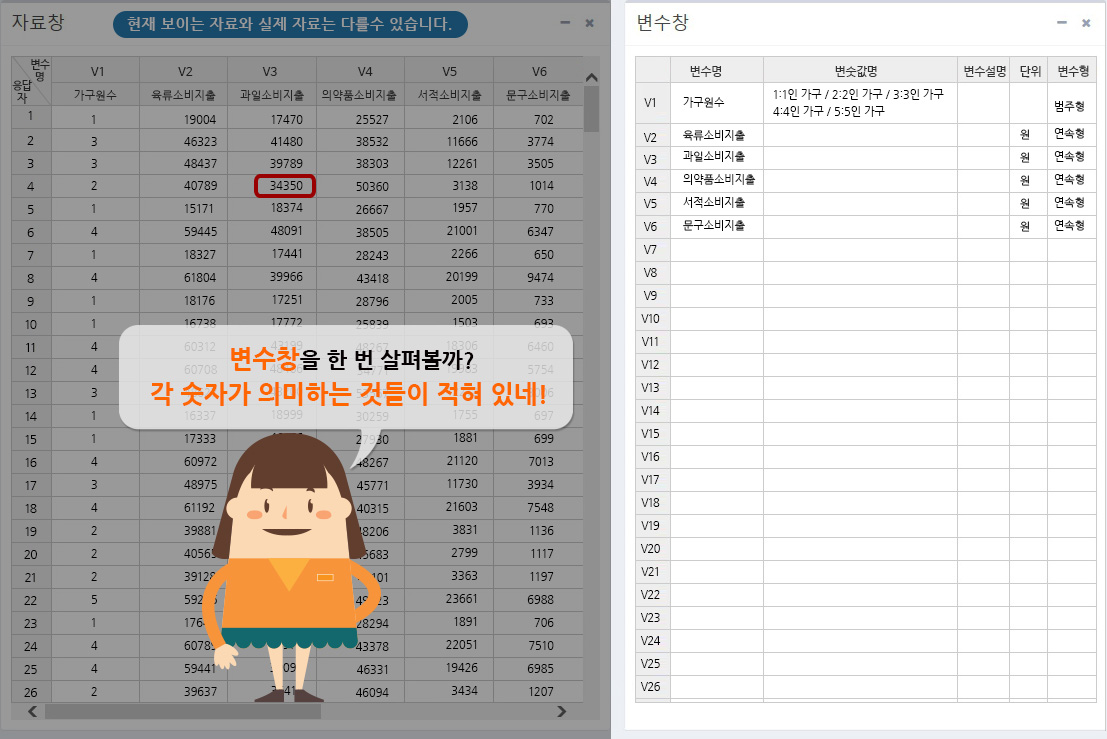
Task: Click the empty variable name field for V7
Action: 717,250
